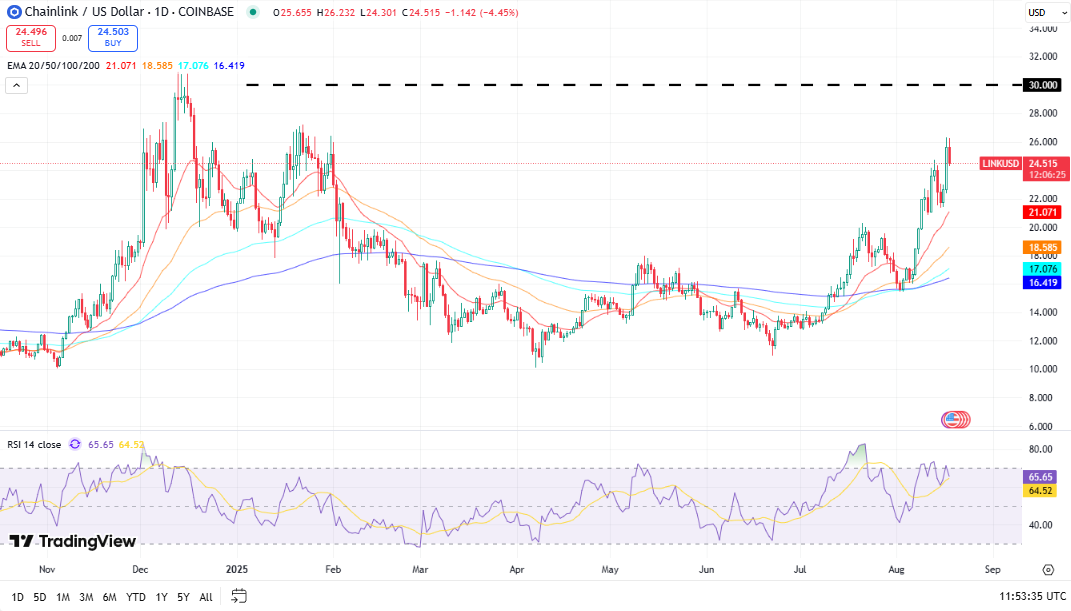Click the EMA 20/50/100/200 indicator label
1071x611 pixels.
tap(53, 66)
